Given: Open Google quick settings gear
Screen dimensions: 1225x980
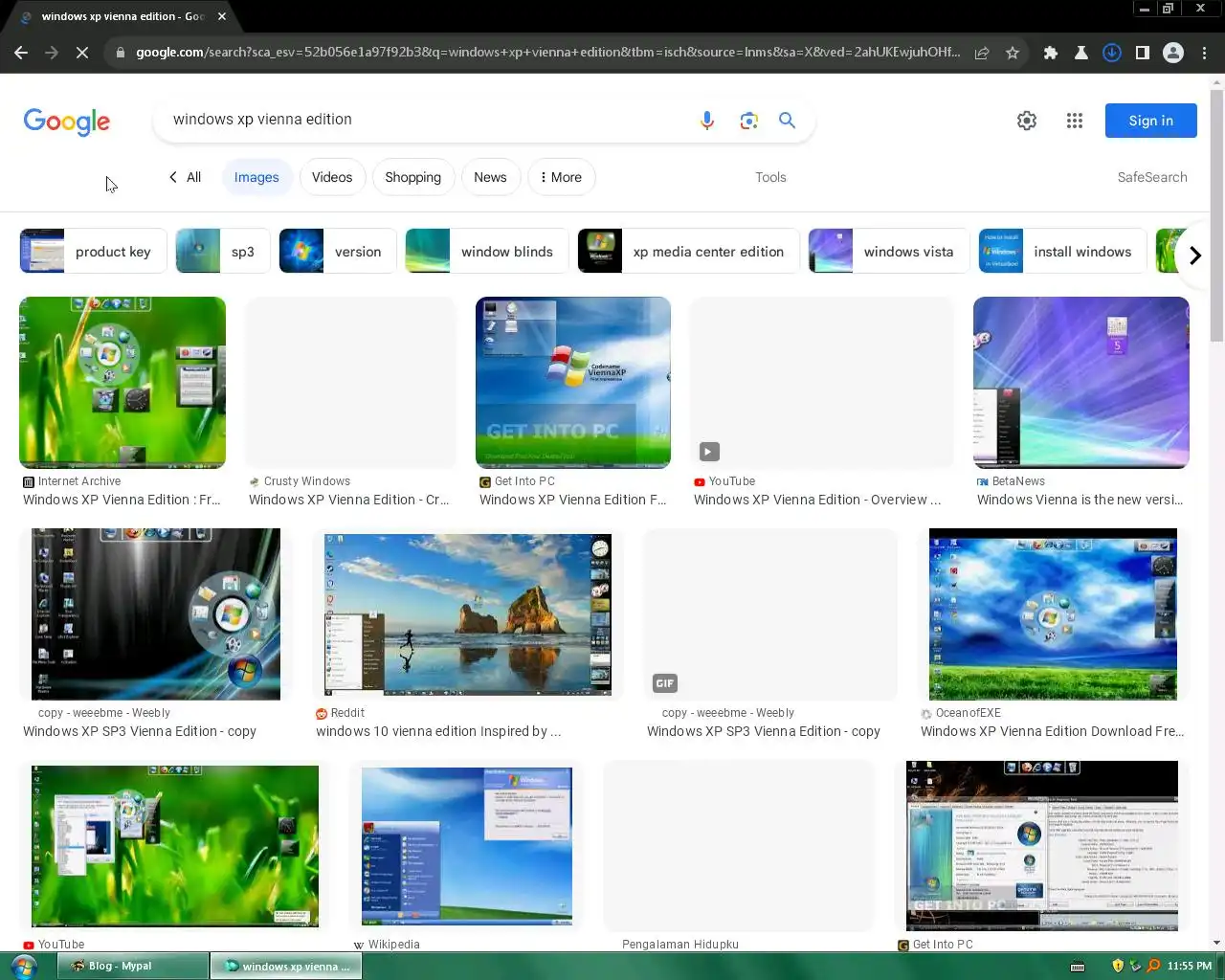Looking at the screenshot, I should click(1027, 121).
